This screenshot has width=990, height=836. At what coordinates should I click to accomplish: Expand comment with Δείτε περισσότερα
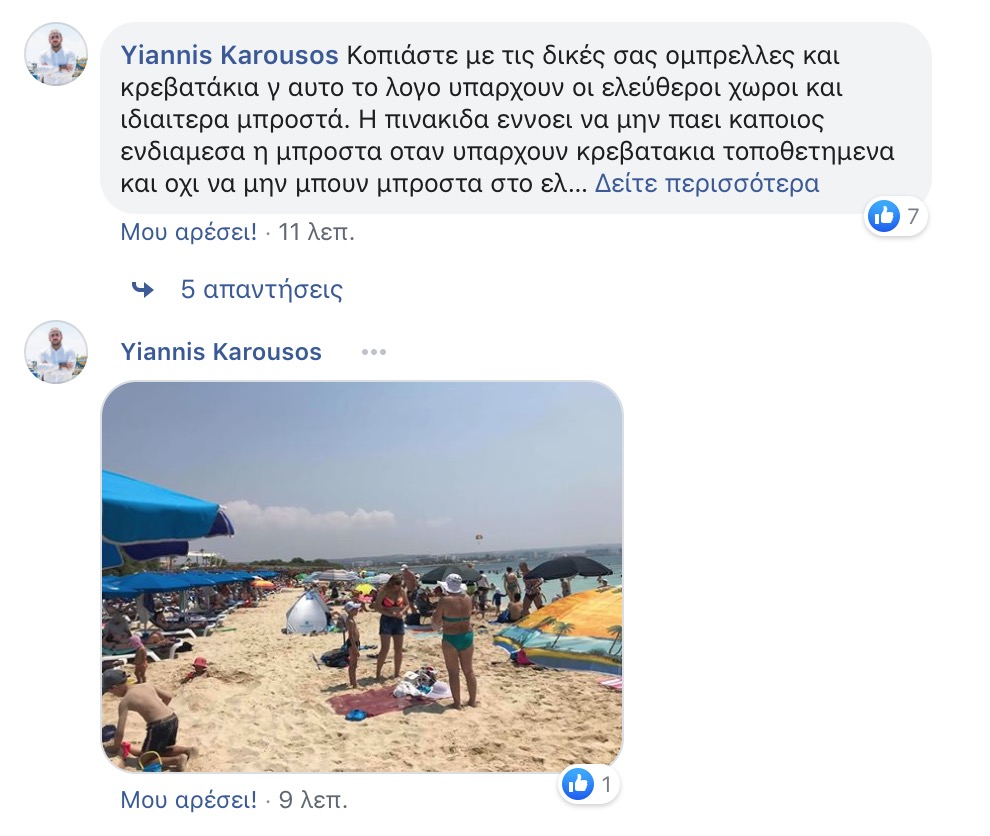click(x=707, y=184)
